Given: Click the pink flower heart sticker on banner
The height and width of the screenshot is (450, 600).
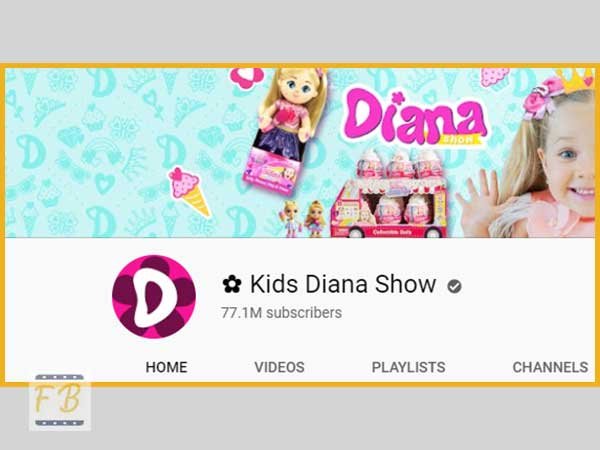Looking at the screenshot, I should 247,78.
